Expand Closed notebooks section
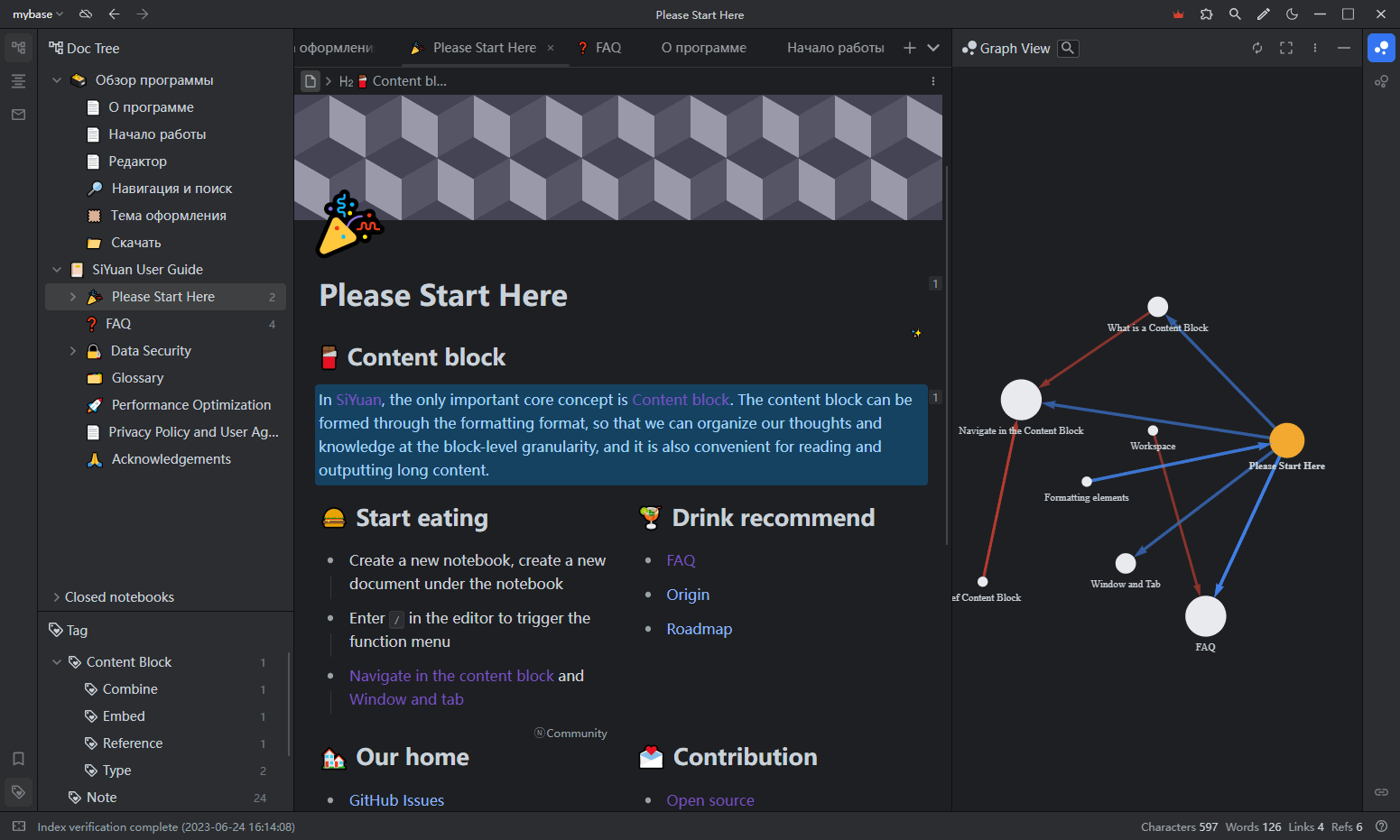1400x840 pixels. coord(57,597)
